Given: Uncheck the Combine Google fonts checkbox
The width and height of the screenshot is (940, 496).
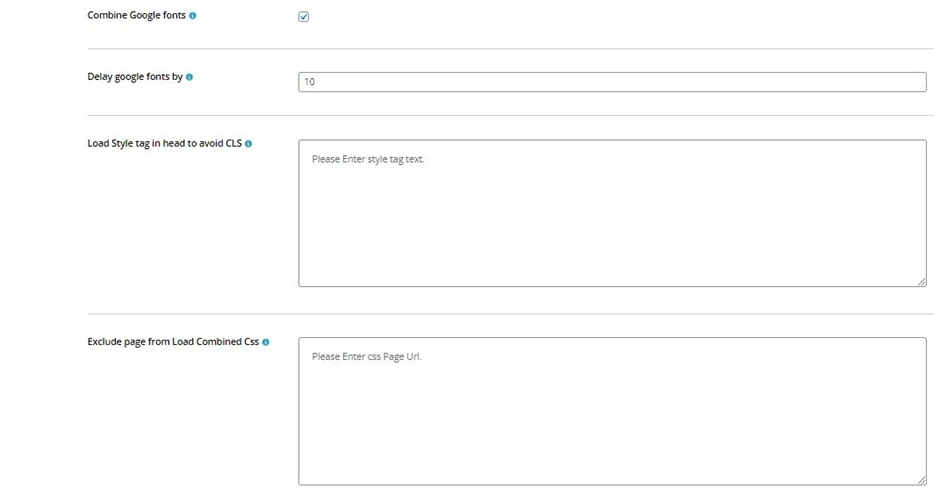Looking at the screenshot, I should click(x=304, y=17).
